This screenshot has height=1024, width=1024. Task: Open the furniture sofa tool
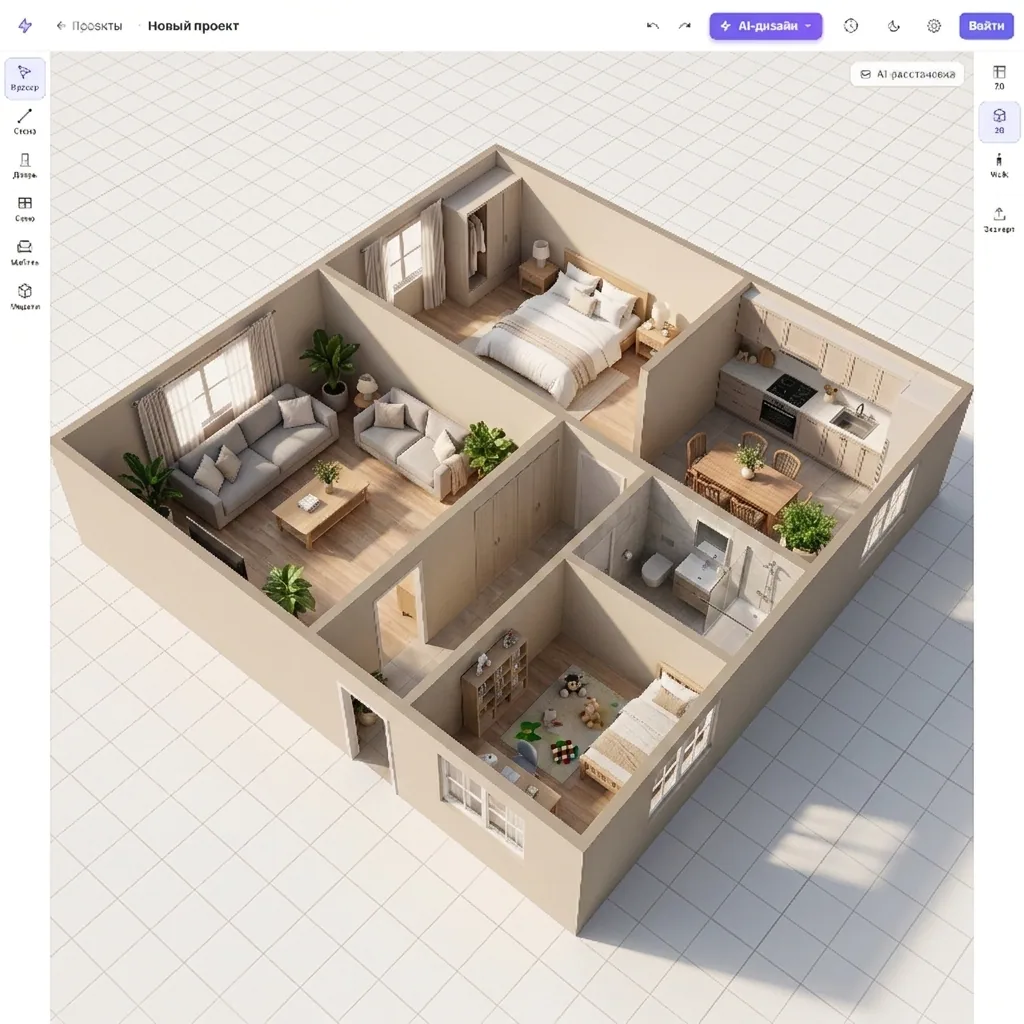[25, 253]
